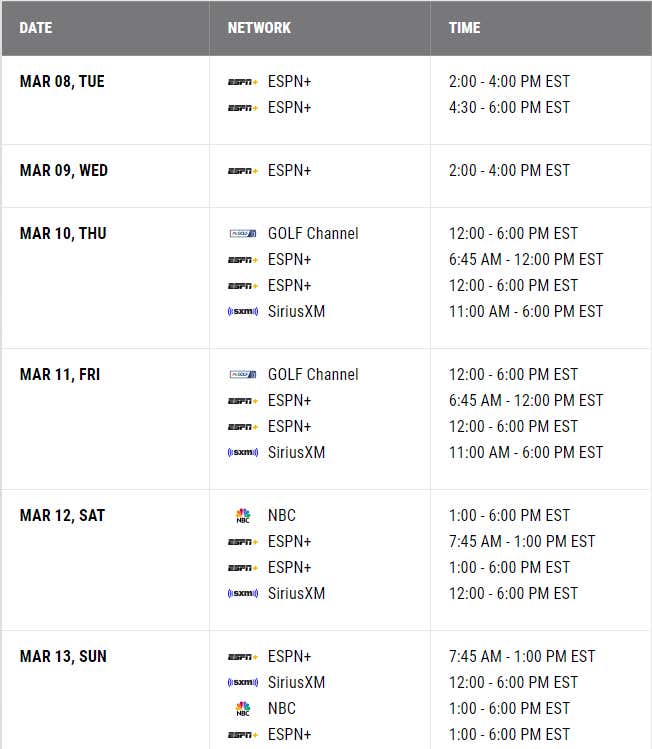This screenshot has height=749, width=652.
Task: Click the NBC peacock logo for Mar 12
Action: coord(243,515)
